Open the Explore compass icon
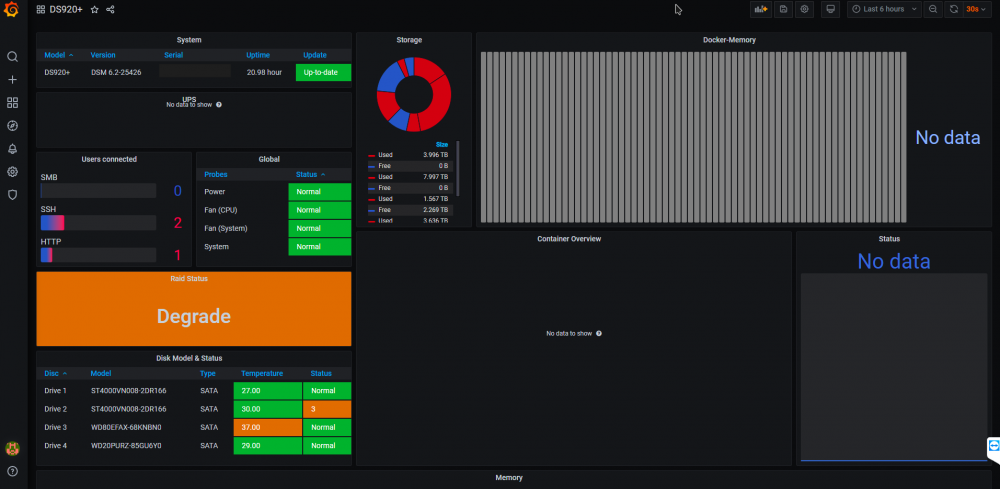 click(x=12, y=126)
